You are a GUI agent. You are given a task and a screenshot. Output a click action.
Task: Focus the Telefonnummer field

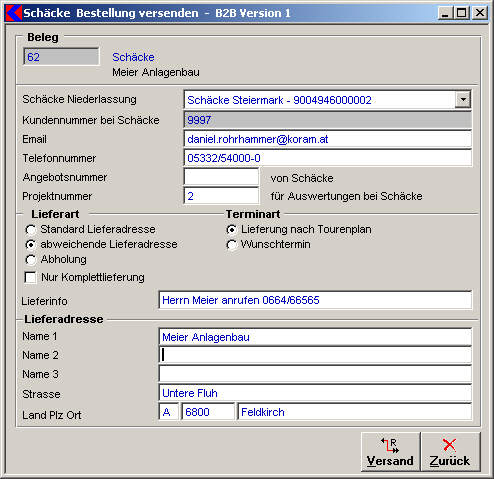point(328,158)
